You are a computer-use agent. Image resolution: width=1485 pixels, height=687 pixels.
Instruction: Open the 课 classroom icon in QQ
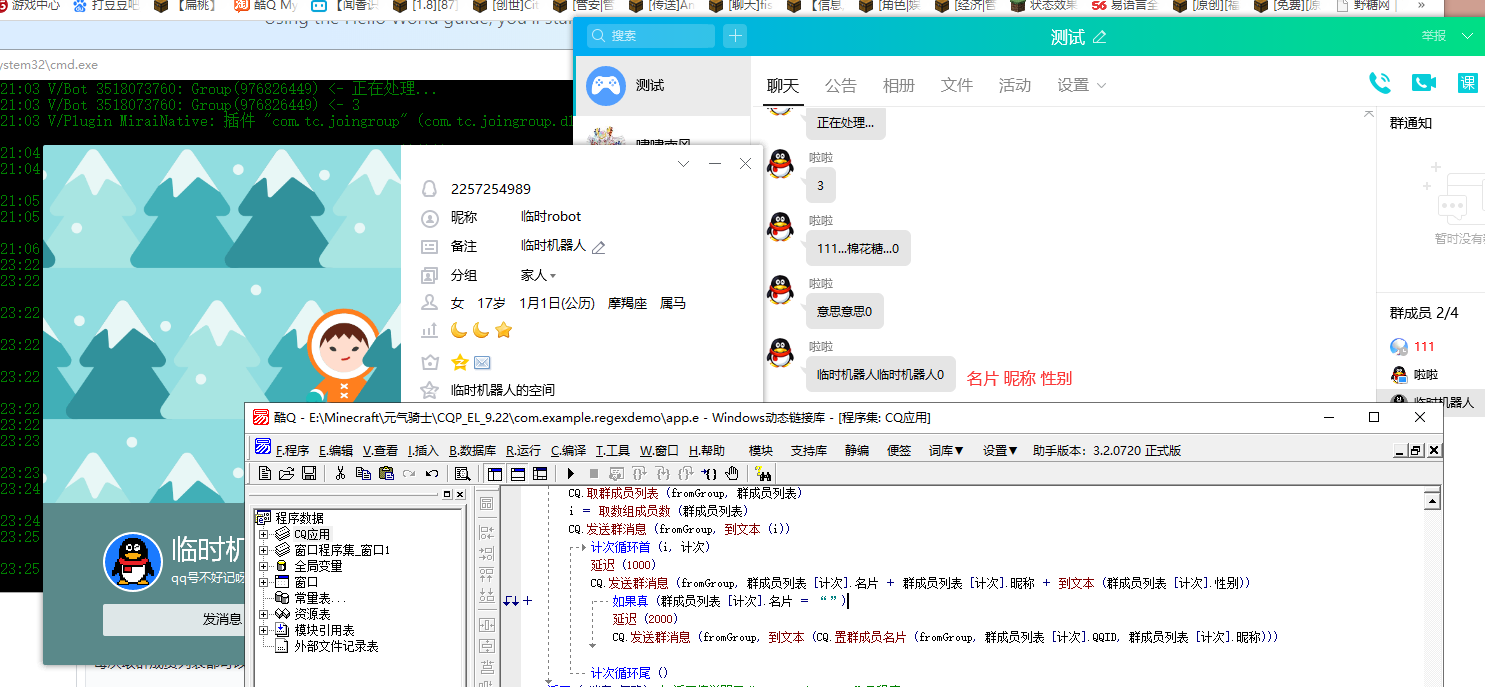[x=1468, y=83]
